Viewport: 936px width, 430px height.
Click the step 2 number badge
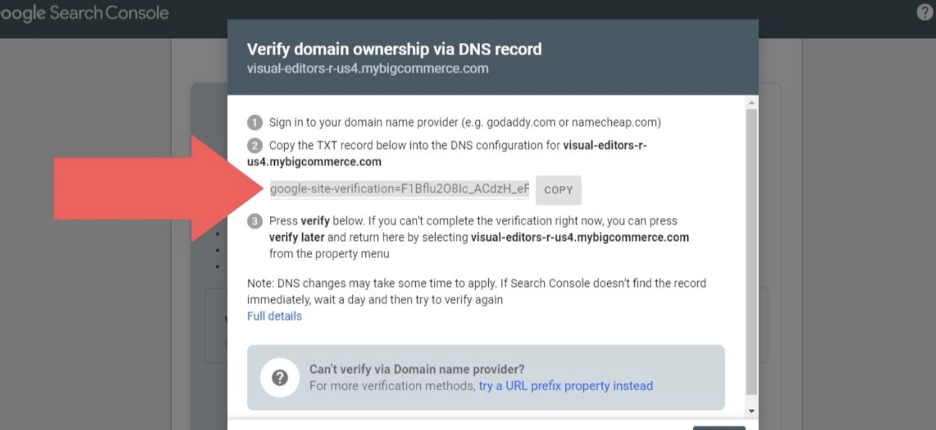pos(255,146)
